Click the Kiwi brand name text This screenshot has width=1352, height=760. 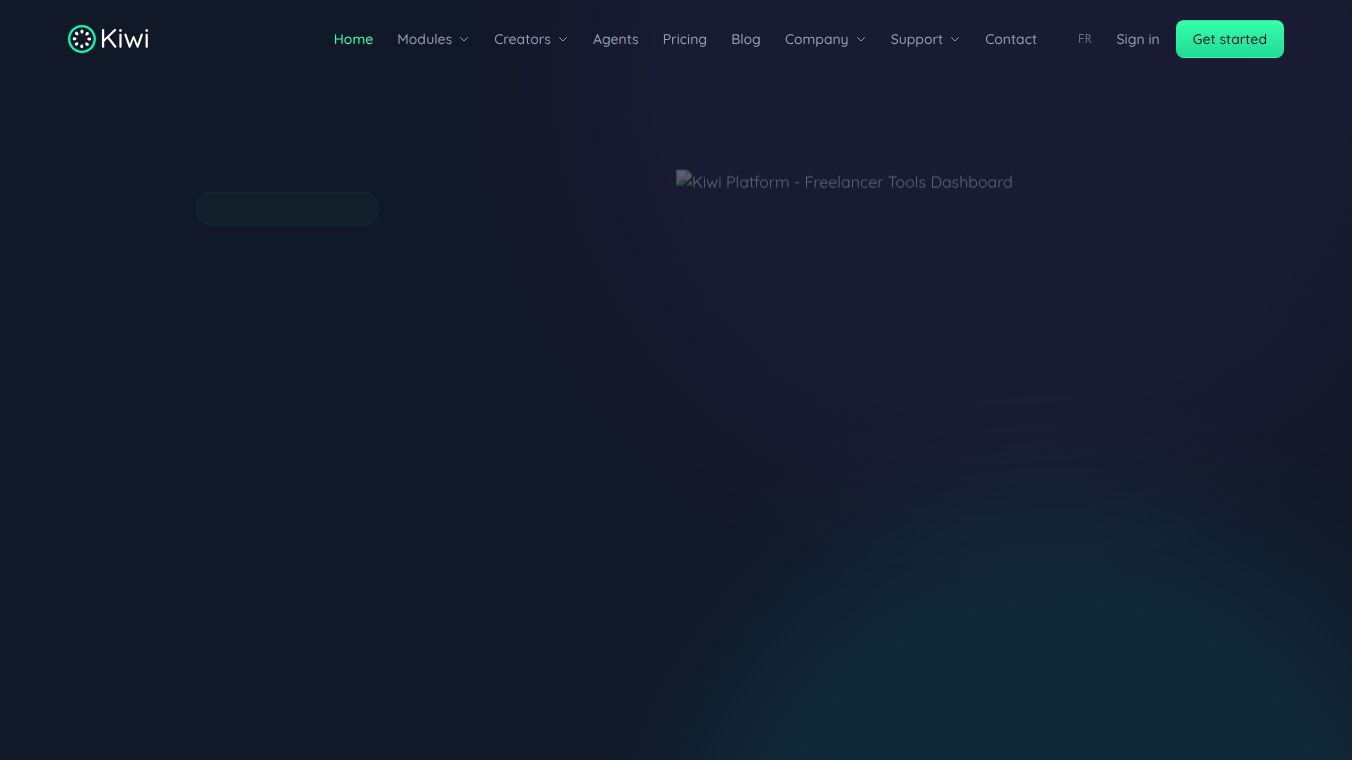(x=125, y=39)
